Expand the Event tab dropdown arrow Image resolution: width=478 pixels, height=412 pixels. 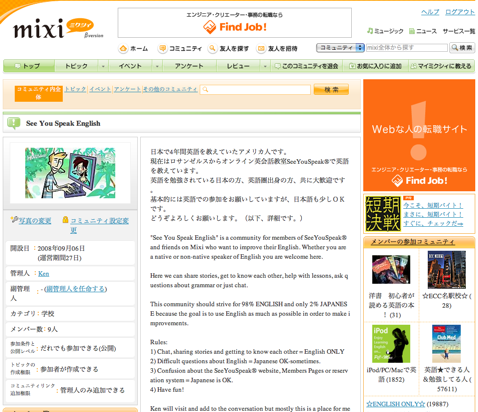click(x=157, y=66)
